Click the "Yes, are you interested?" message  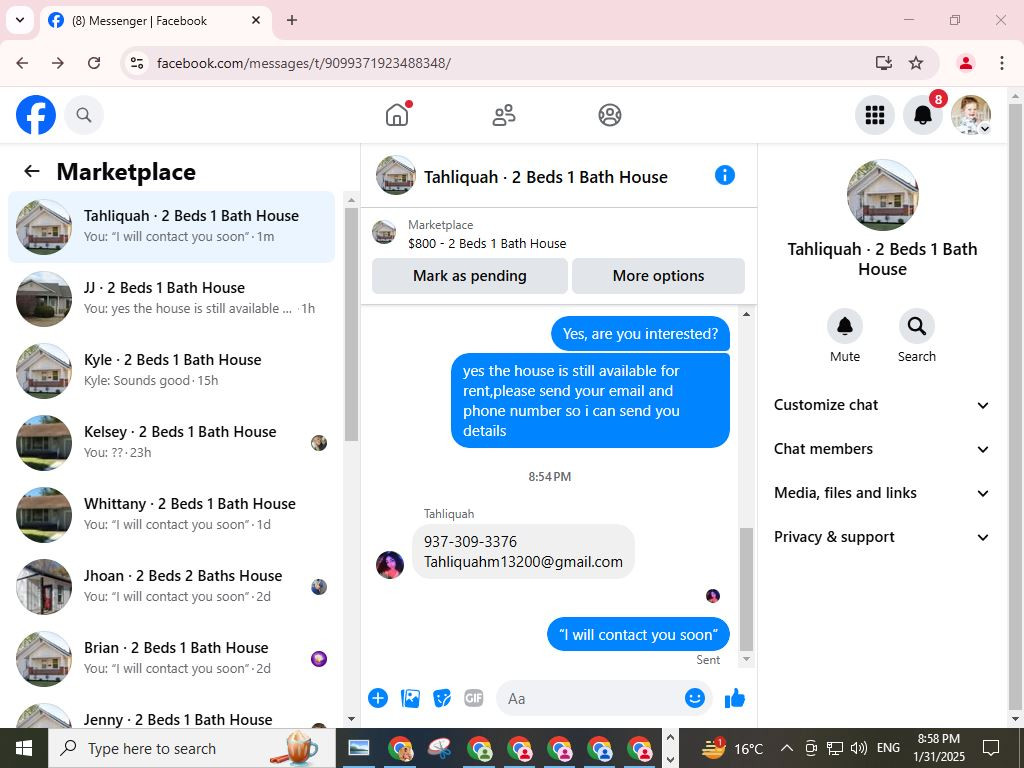[640, 334]
